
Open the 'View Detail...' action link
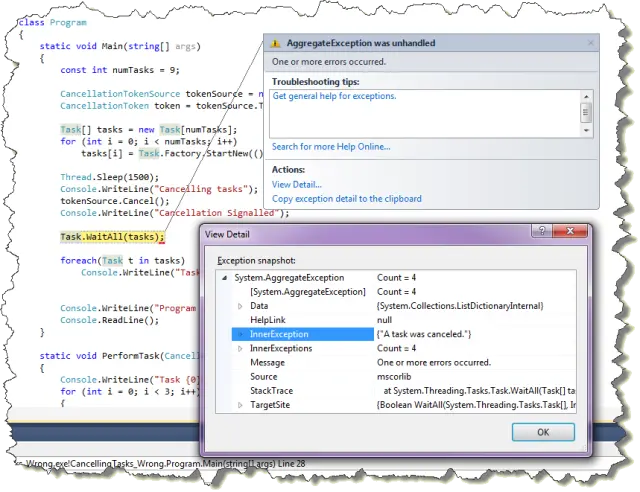[297, 185]
